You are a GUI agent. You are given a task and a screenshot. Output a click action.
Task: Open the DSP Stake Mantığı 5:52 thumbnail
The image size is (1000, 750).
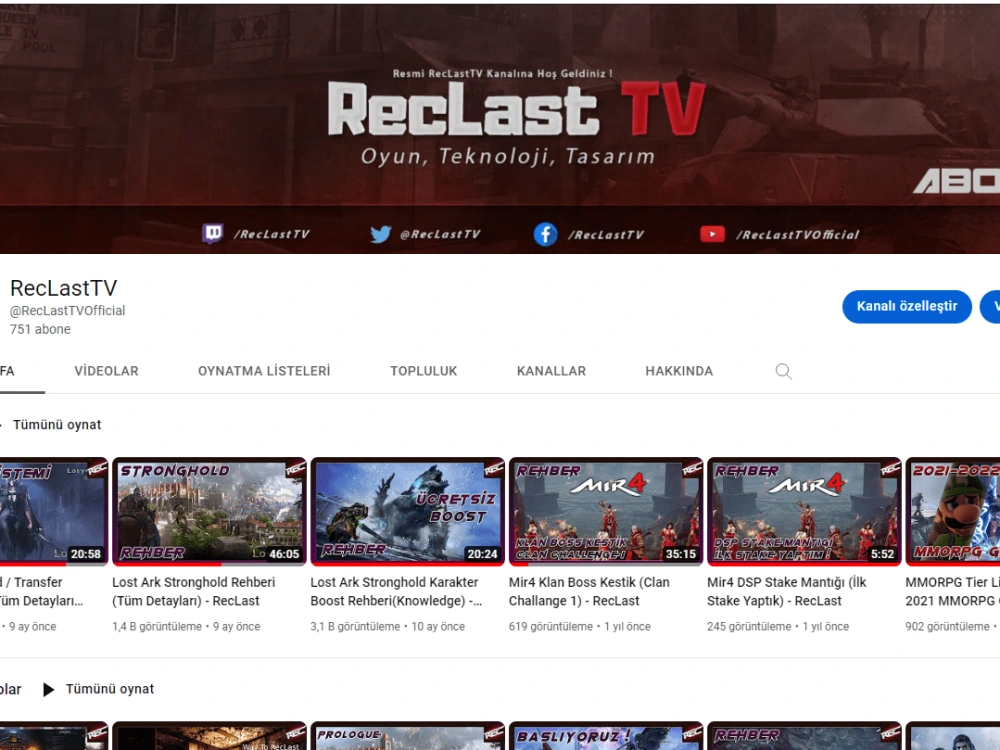pos(804,511)
